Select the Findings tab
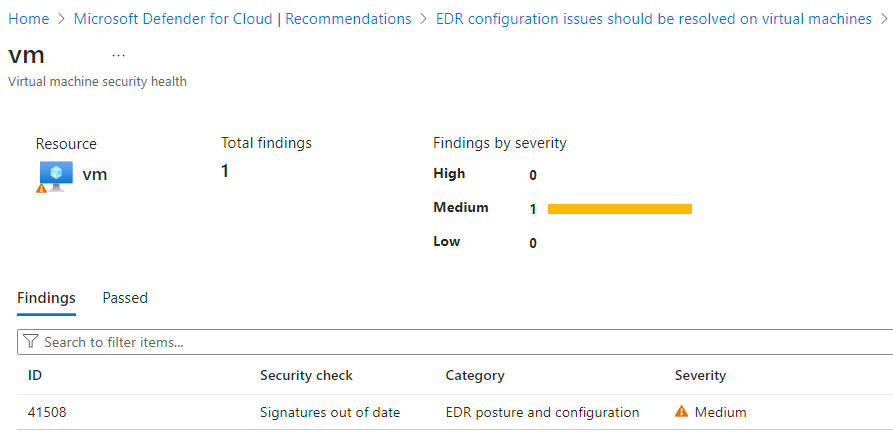This screenshot has width=893, height=441. pos(46,298)
